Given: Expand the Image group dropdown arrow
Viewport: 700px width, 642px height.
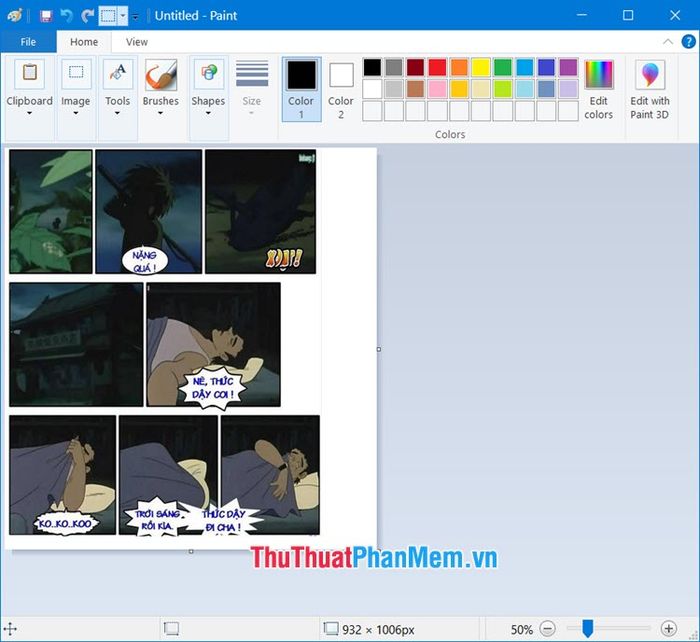Looking at the screenshot, I should (x=76, y=113).
